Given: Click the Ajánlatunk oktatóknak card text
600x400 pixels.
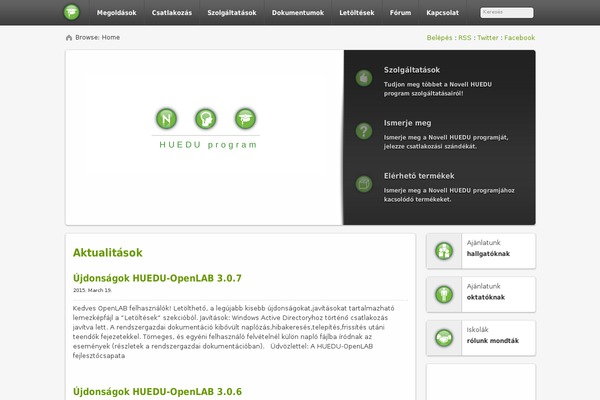Looking at the screenshot, I should tap(486, 292).
